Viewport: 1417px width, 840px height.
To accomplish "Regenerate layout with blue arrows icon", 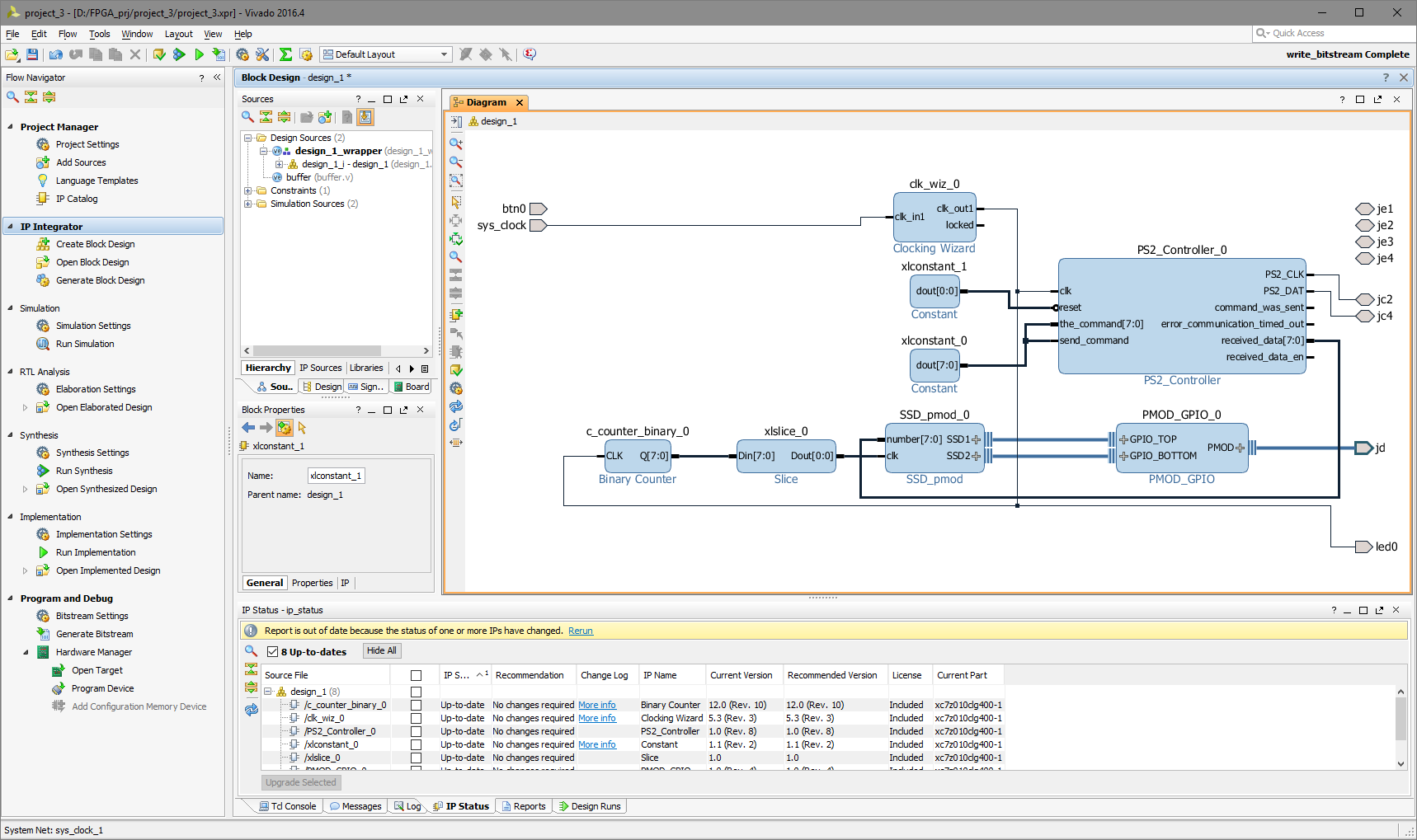I will click(x=455, y=406).
